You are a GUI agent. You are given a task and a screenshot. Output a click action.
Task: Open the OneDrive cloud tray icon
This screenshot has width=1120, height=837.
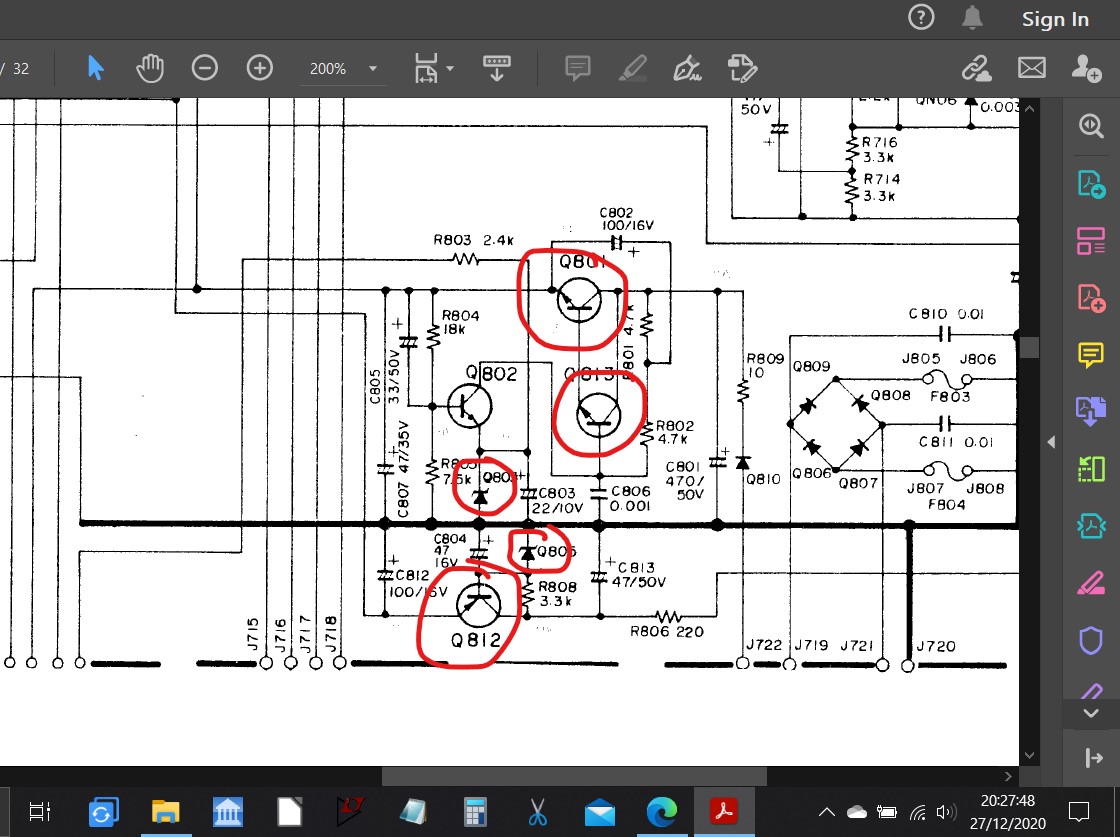[856, 812]
